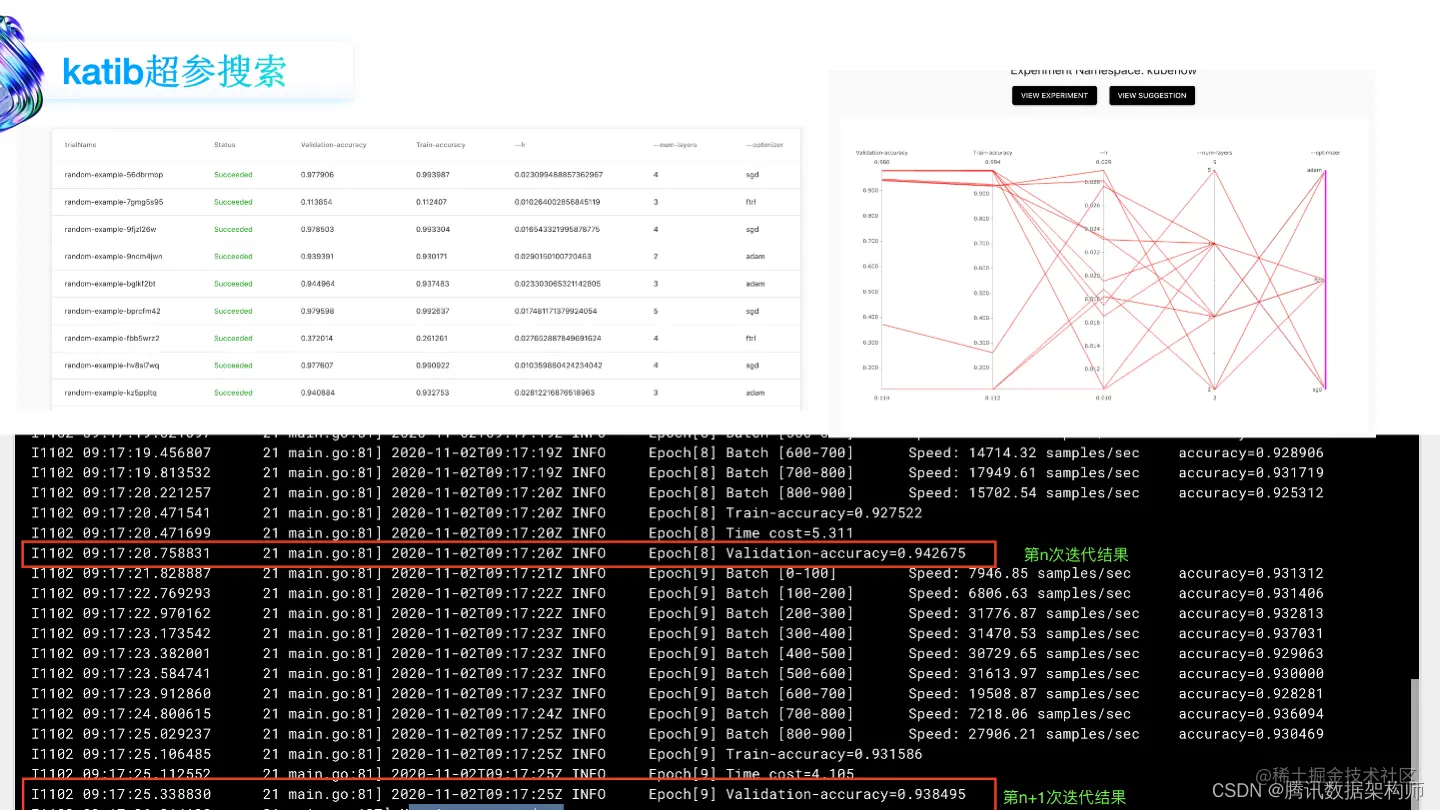Open trial random-example-bprcfm42
This screenshot has width=1440, height=810.
tap(112, 311)
